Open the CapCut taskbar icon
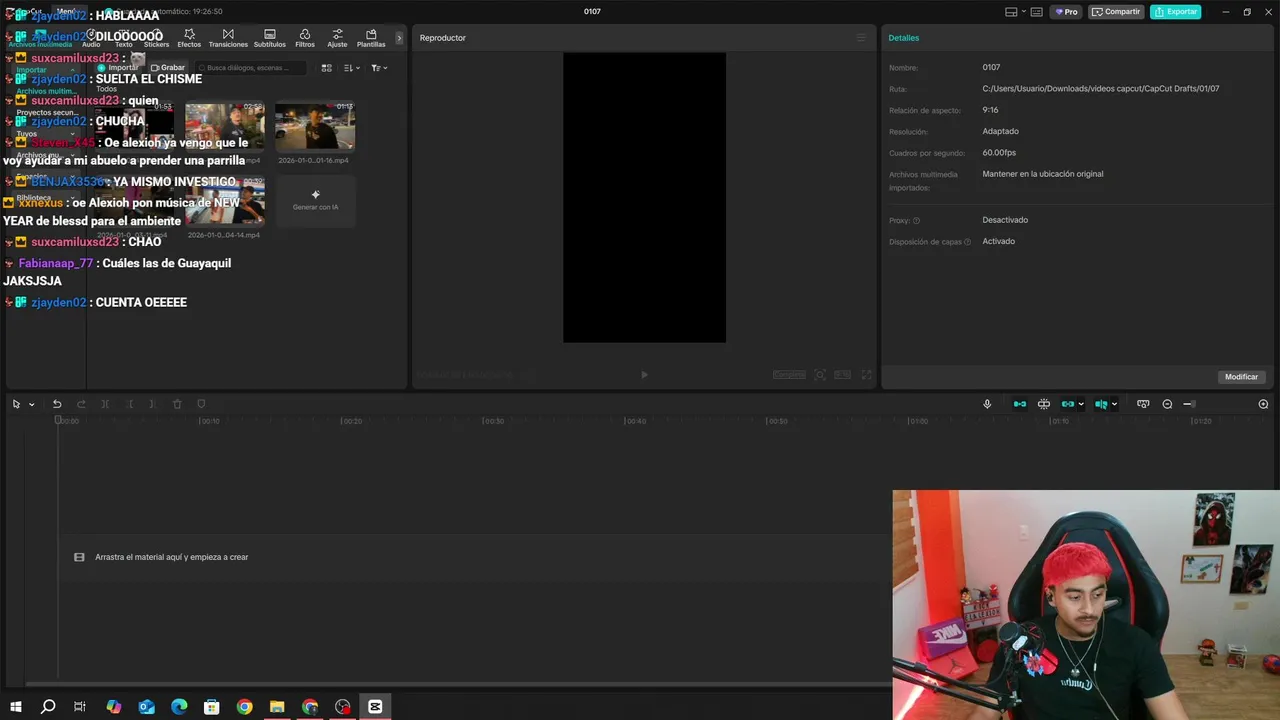 pyautogui.click(x=375, y=707)
